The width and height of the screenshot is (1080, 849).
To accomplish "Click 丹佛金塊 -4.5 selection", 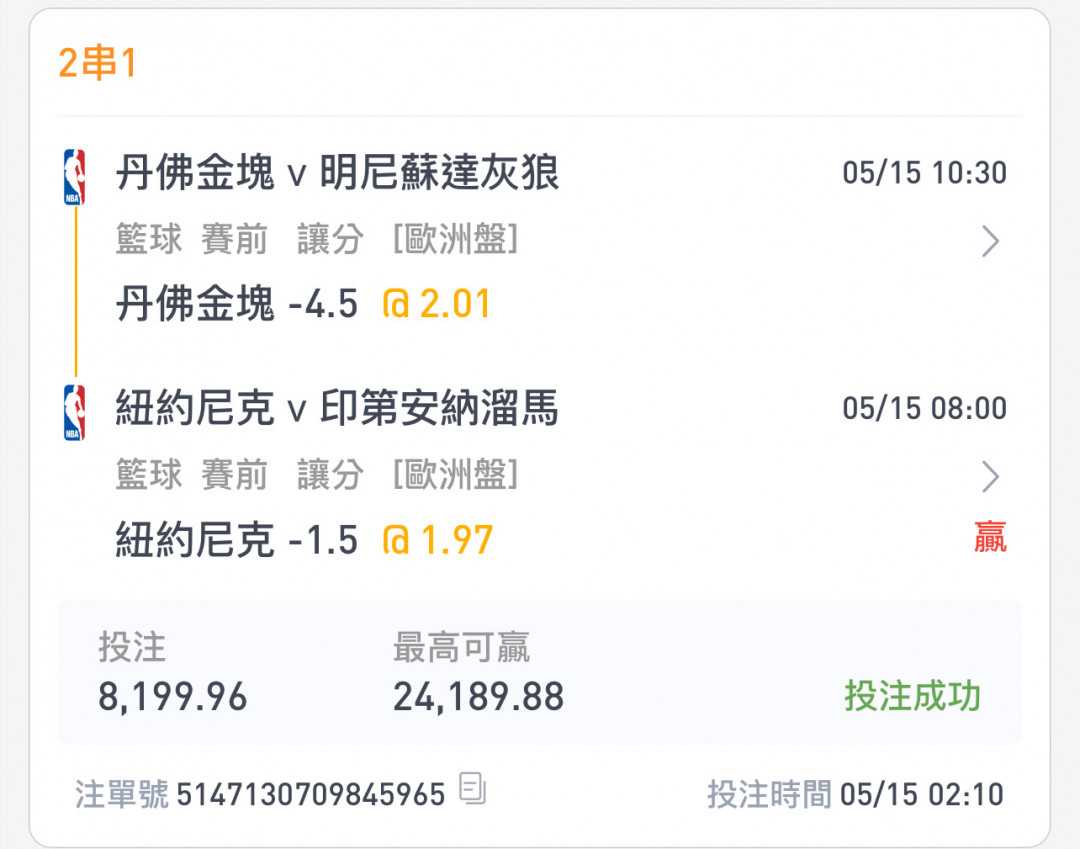I will [236, 304].
